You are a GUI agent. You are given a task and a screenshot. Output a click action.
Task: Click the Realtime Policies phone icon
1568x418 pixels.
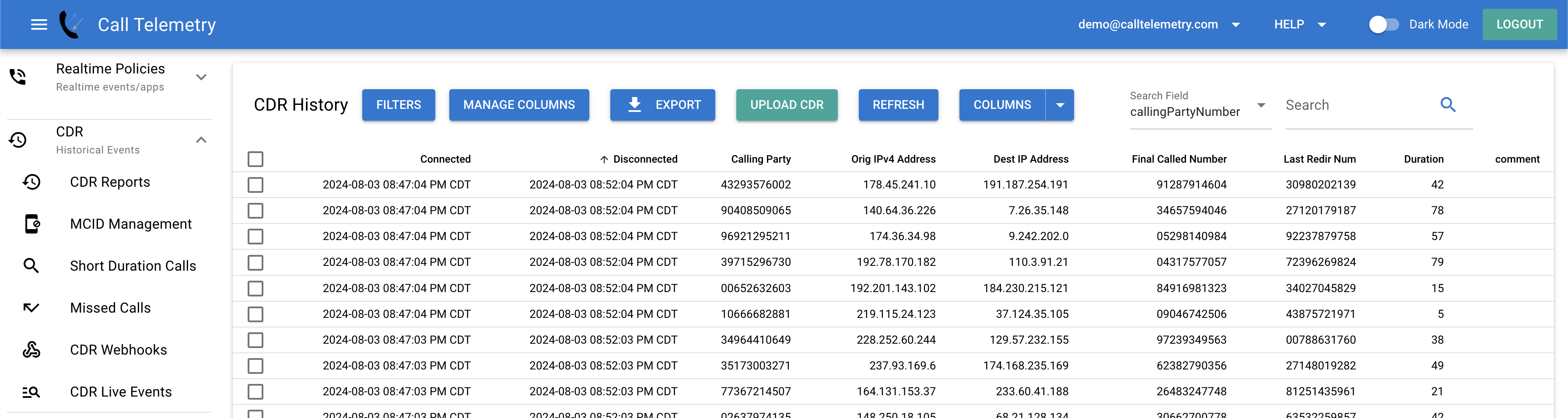click(17, 77)
